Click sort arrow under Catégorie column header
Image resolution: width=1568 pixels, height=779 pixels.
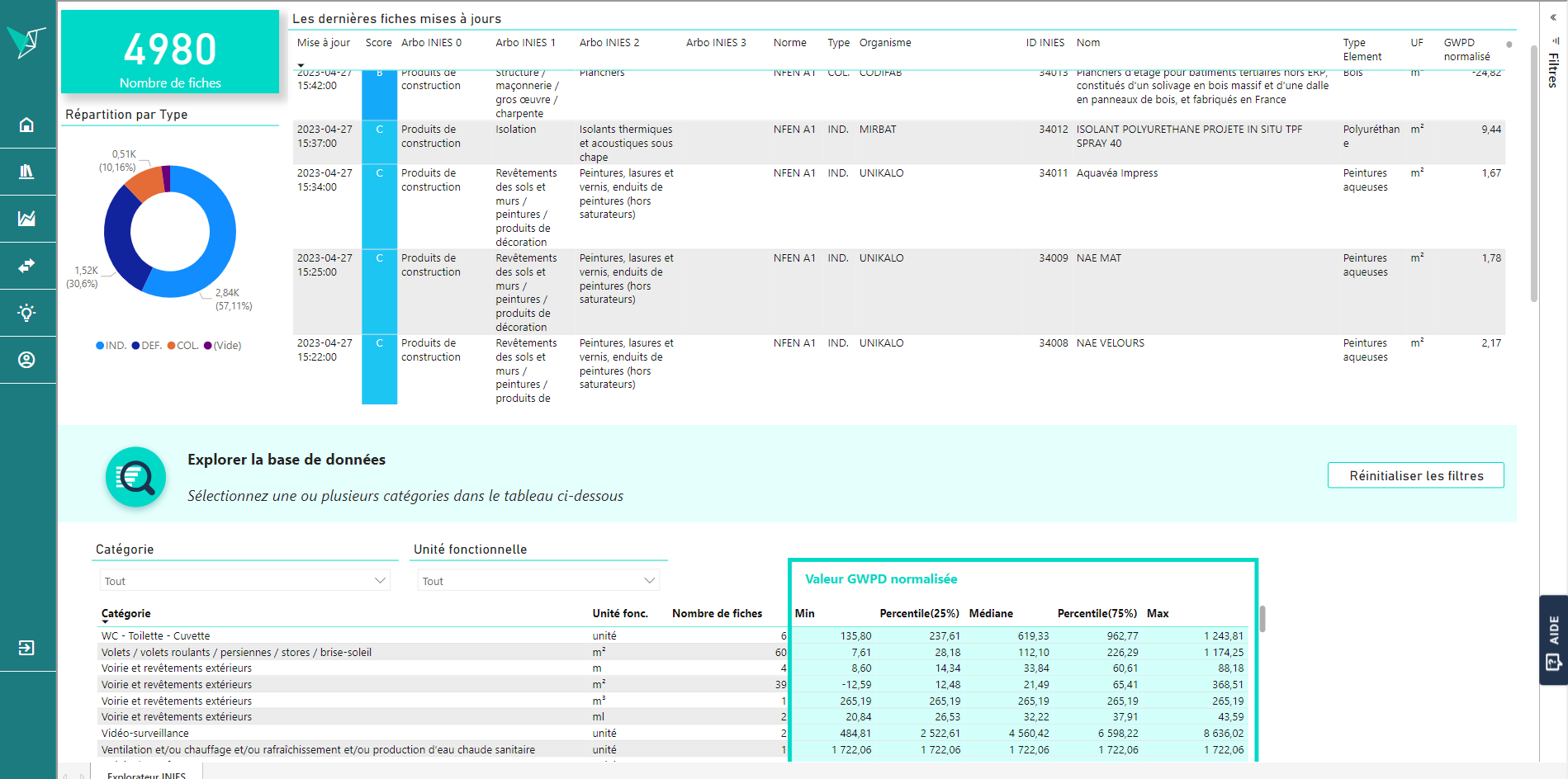[x=105, y=622]
